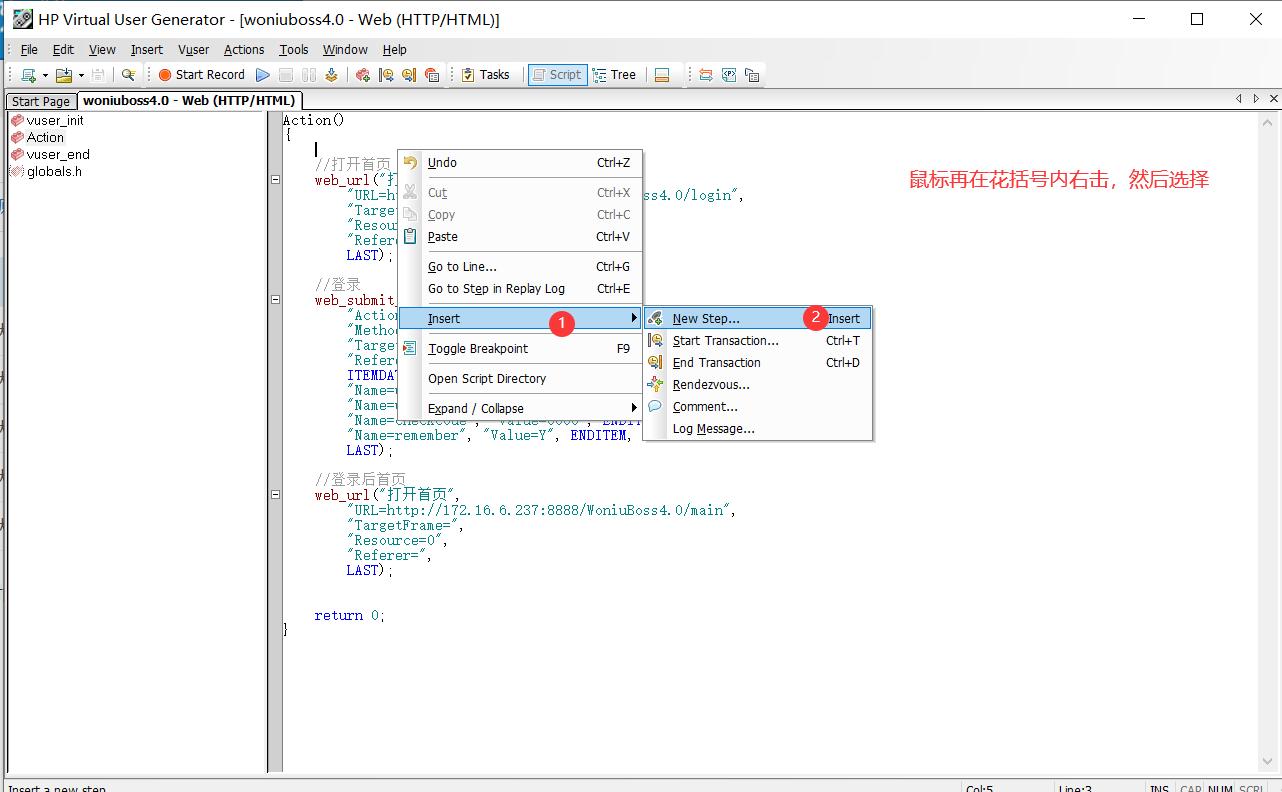Screen dimensions: 1282x792
Task: Click the Stop replay square icon
Action: coord(286,75)
